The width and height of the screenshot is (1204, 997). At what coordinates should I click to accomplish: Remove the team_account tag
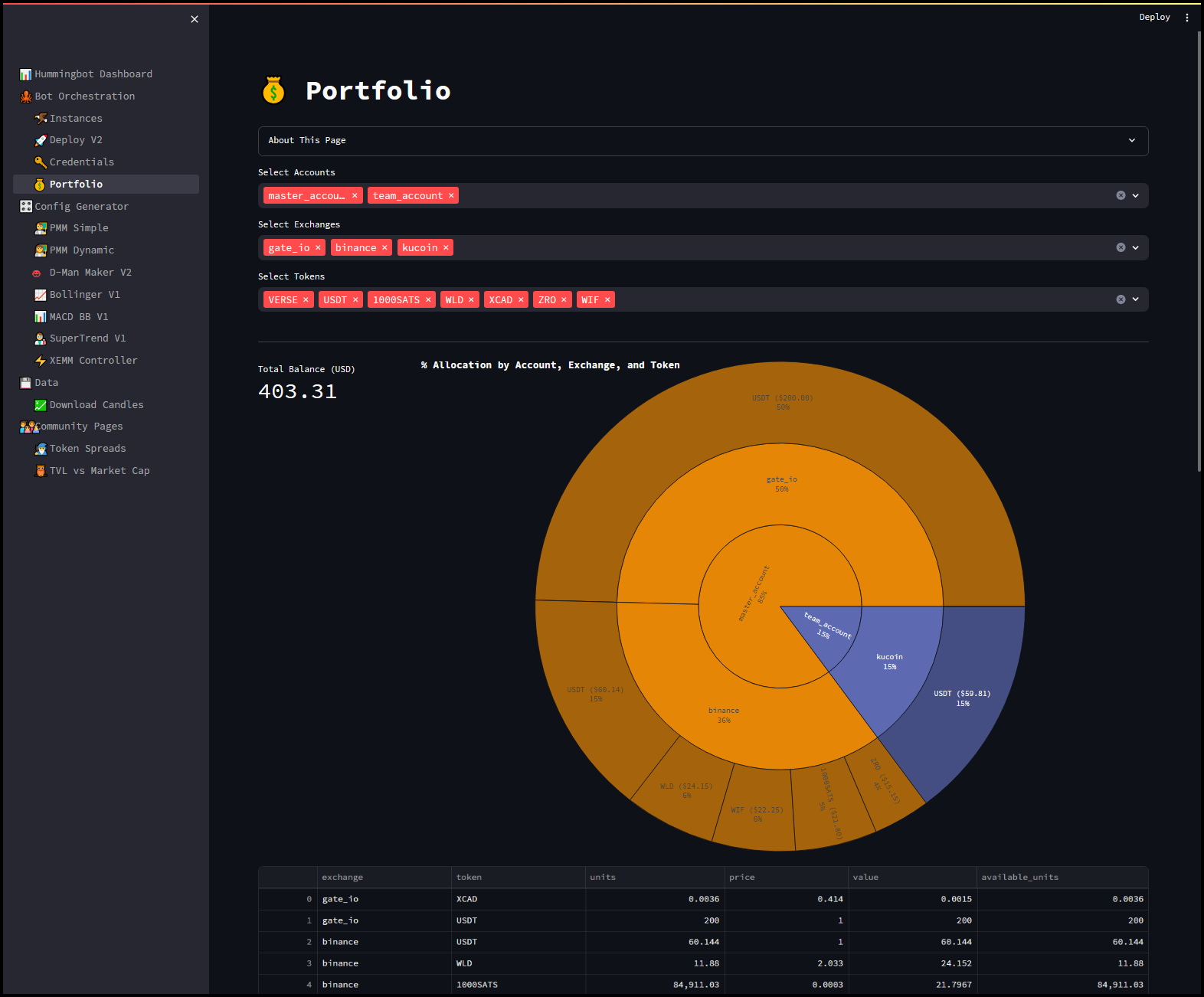click(451, 196)
